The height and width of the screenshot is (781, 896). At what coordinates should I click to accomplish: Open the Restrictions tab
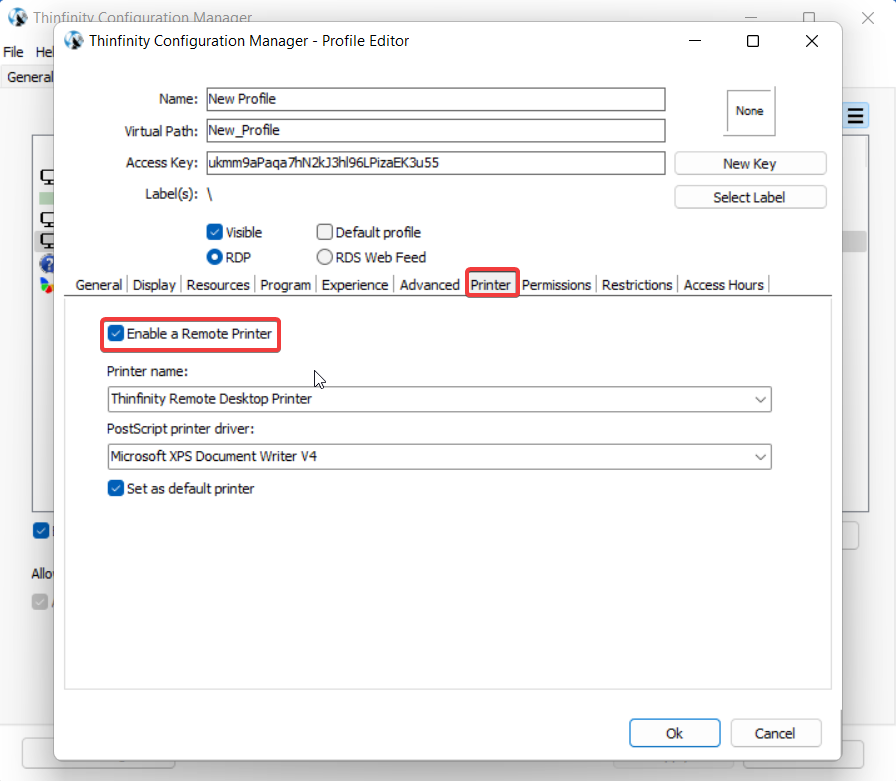tap(637, 285)
